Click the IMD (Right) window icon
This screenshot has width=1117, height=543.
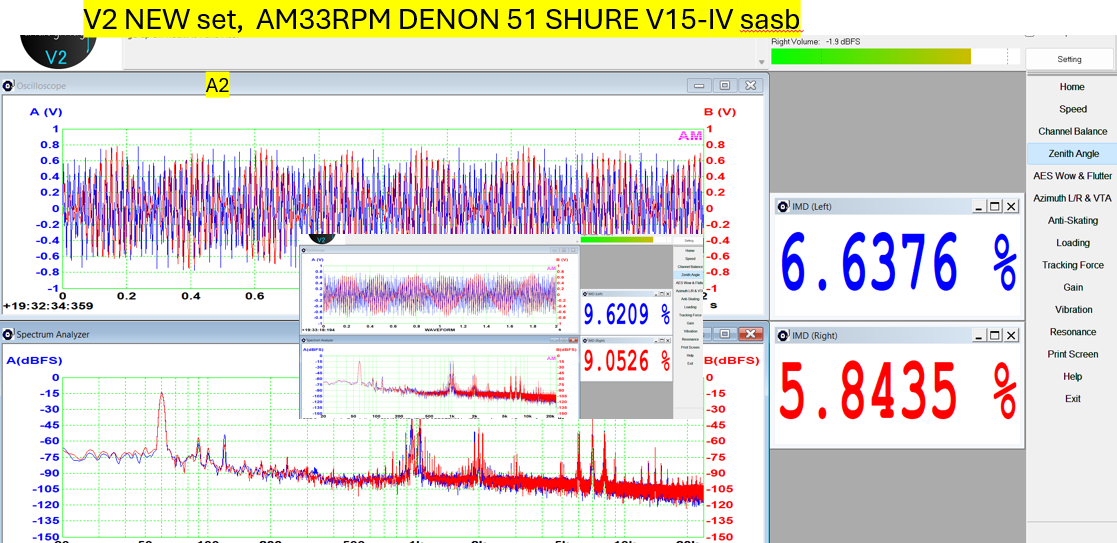[782, 335]
